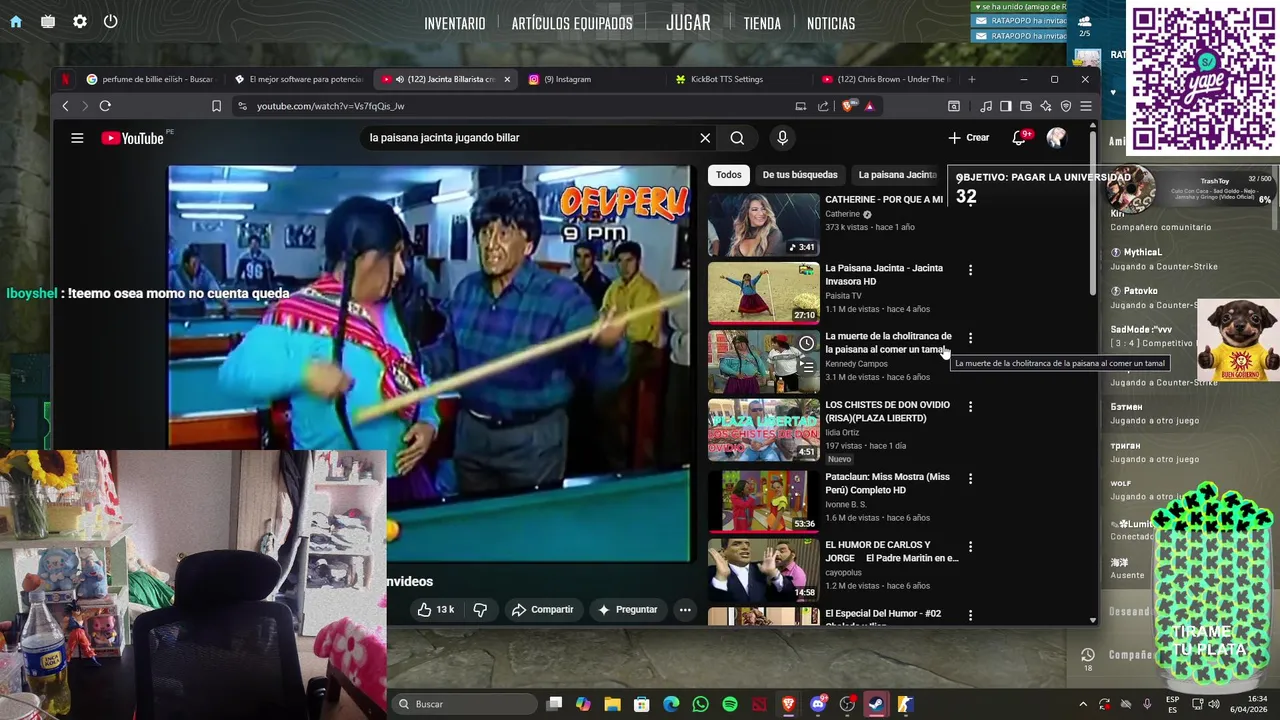This screenshot has width=1280, height=720.
Task: Click the Crear button on YouTube
Action: click(x=969, y=138)
